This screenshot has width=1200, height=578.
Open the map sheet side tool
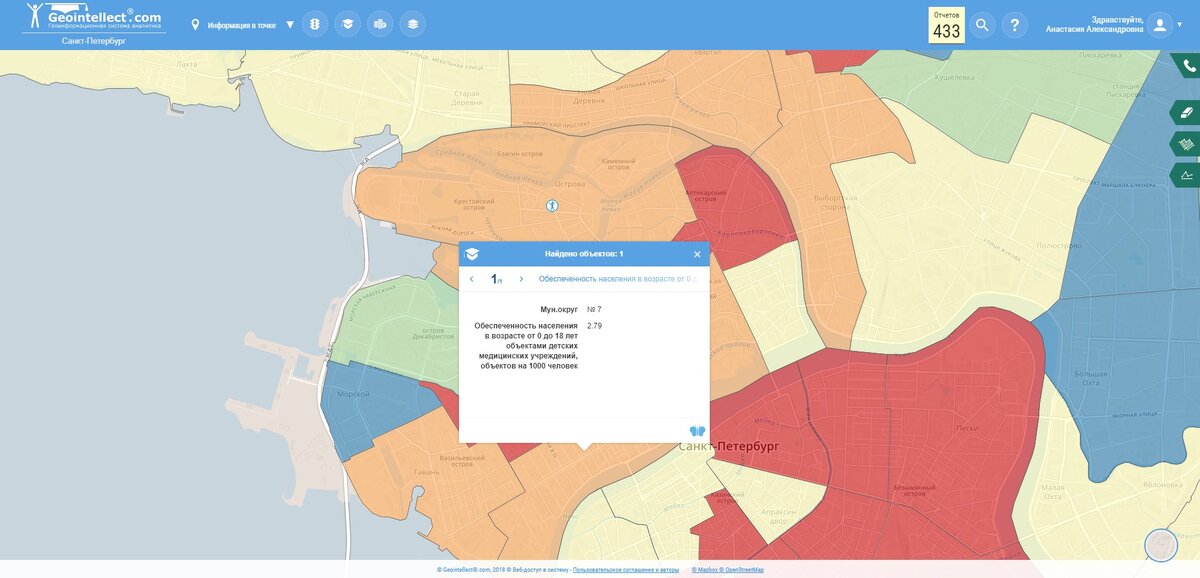(1186, 144)
